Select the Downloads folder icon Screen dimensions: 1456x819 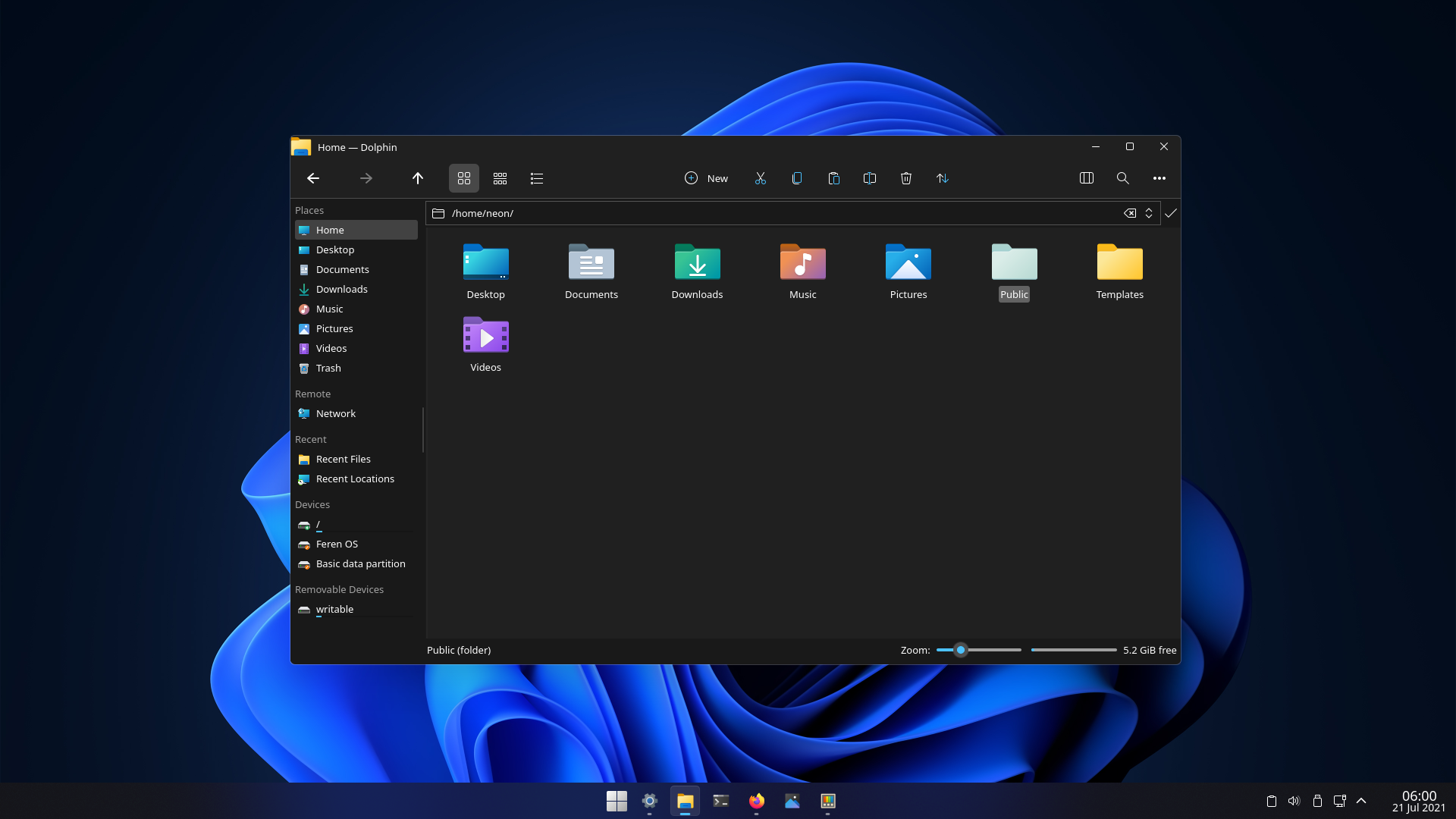click(x=697, y=262)
